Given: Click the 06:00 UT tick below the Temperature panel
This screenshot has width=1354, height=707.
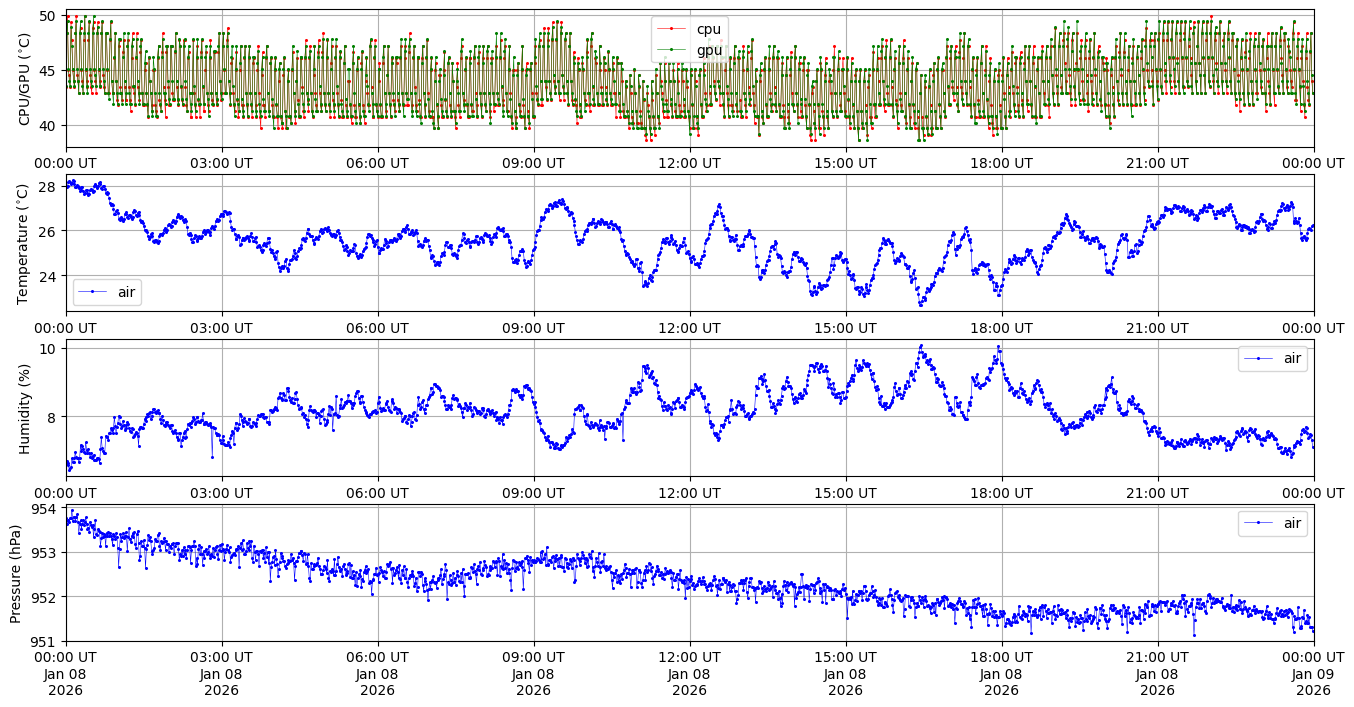Looking at the screenshot, I should [377, 328].
